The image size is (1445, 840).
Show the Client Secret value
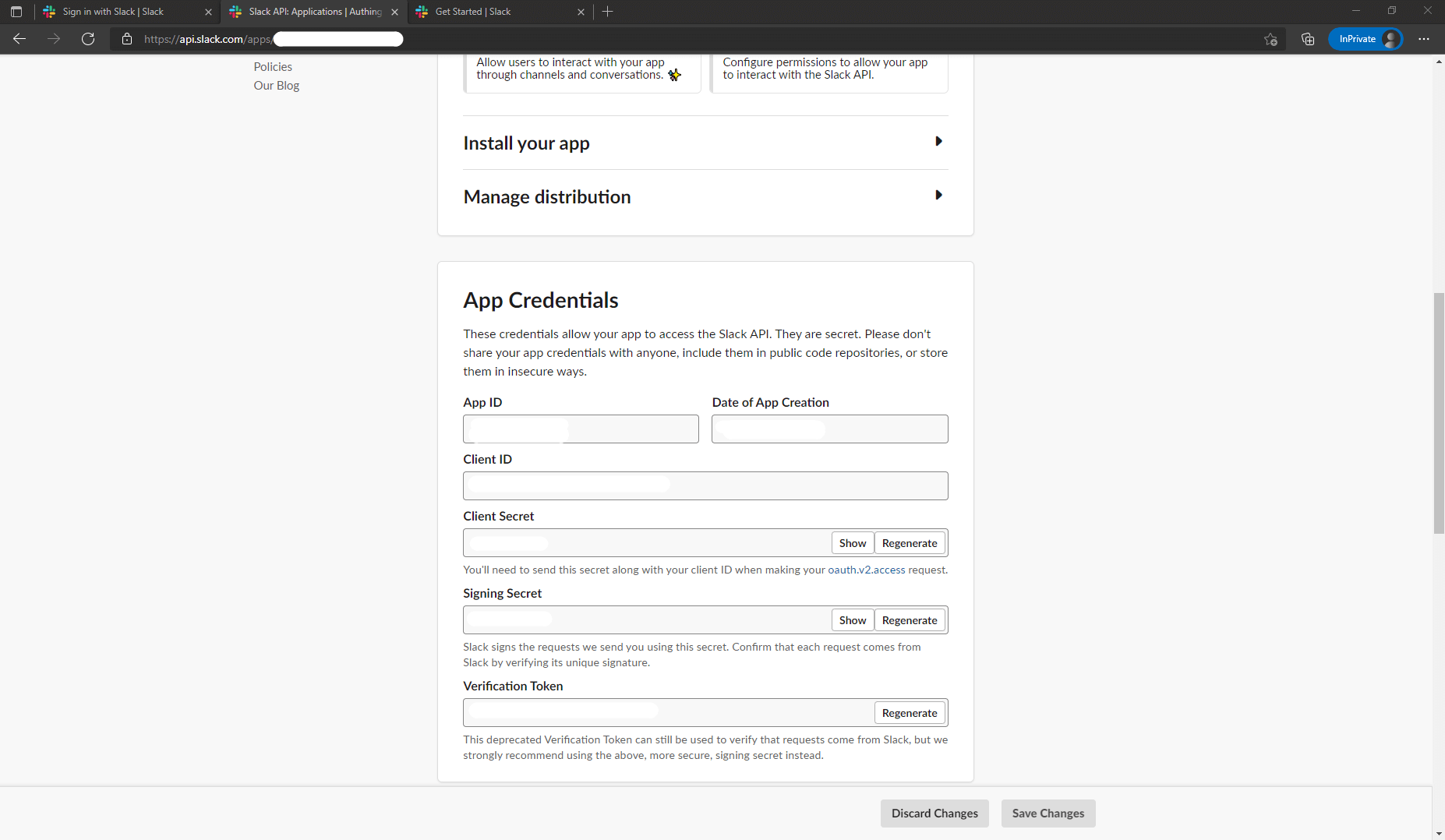coord(852,543)
